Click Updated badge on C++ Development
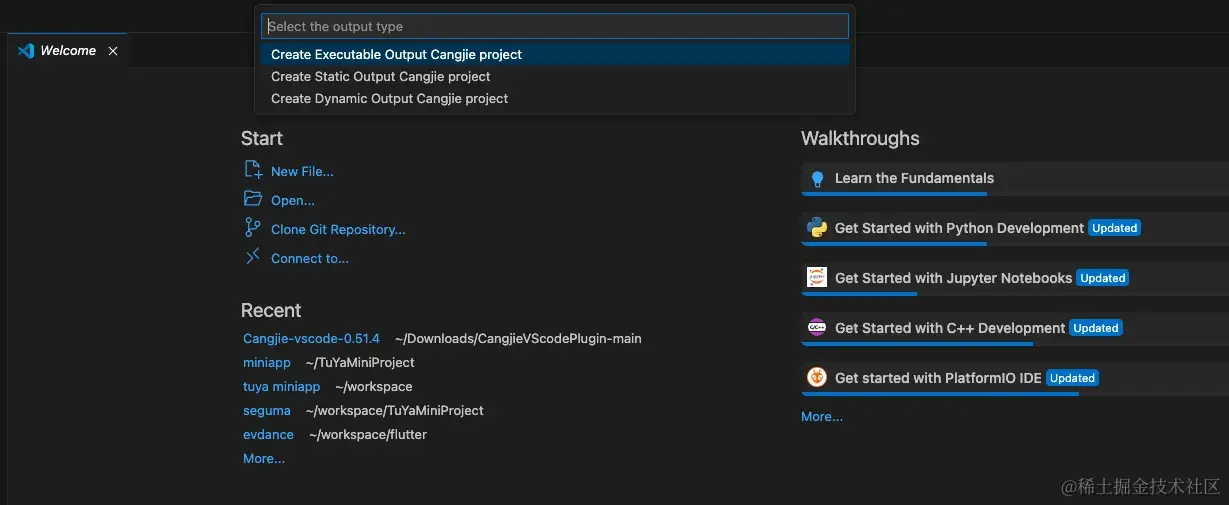Viewport: 1229px width, 505px height. (1096, 328)
